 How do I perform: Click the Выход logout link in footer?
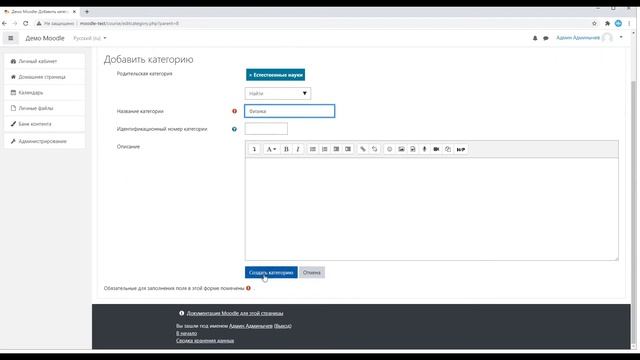(x=282, y=326)
